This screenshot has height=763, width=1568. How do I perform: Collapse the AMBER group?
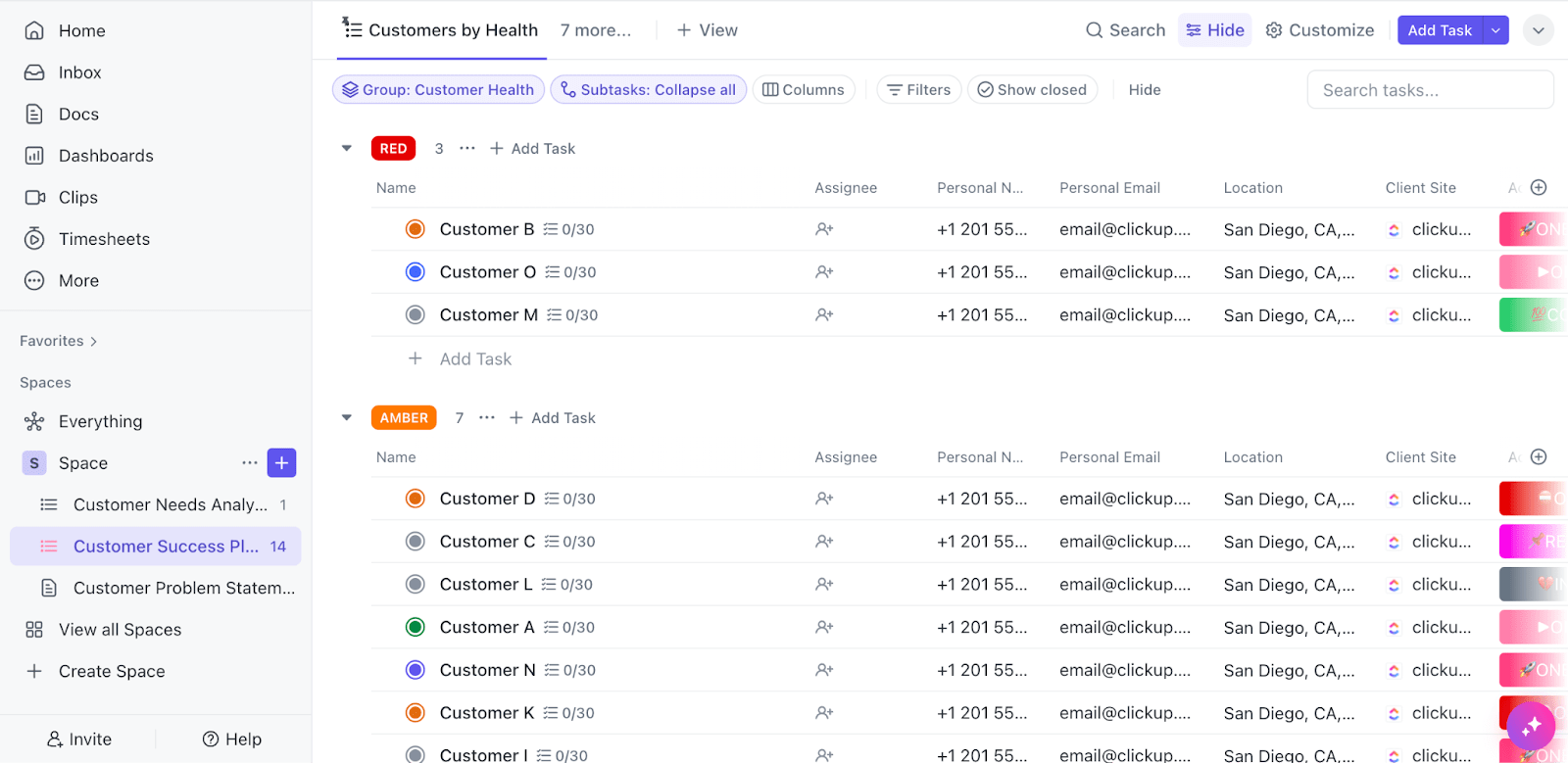pos(347,418)
